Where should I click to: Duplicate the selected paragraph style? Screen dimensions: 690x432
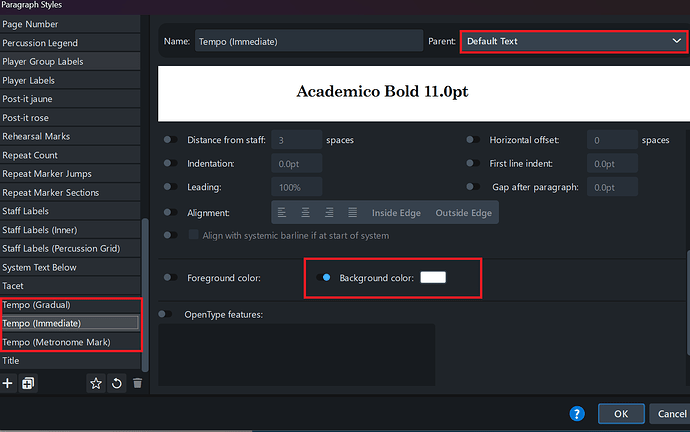pos(28,383)
